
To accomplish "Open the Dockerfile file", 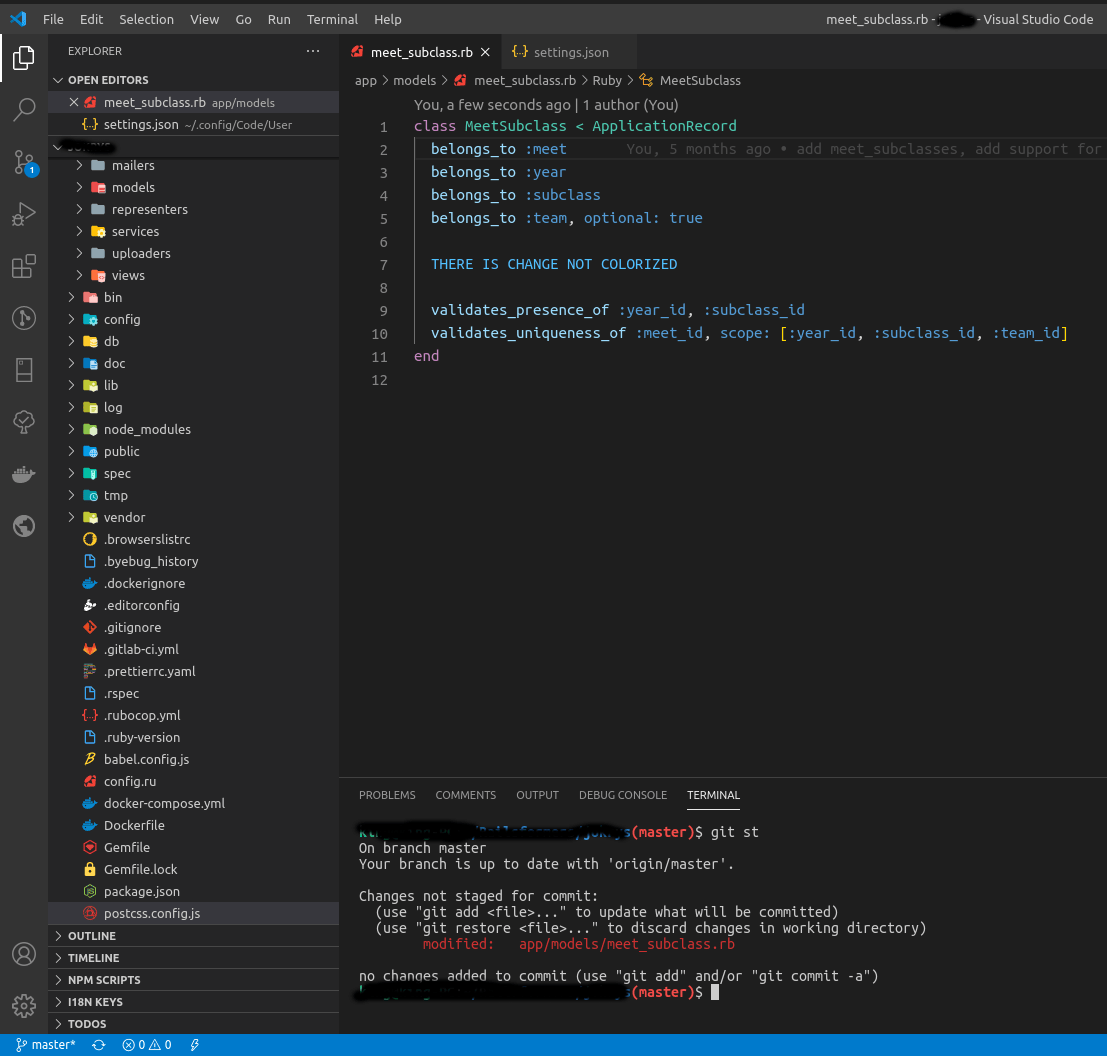I will tap(193, 825).
